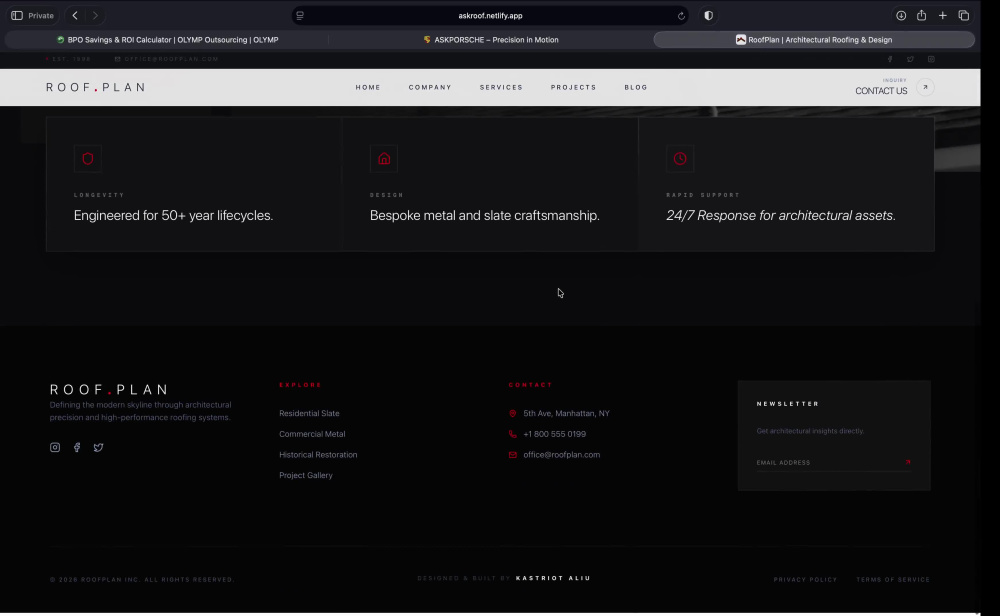Click the office@roofplan.com footer email link
The image size is (1000, 616).
tap(562, 455)
